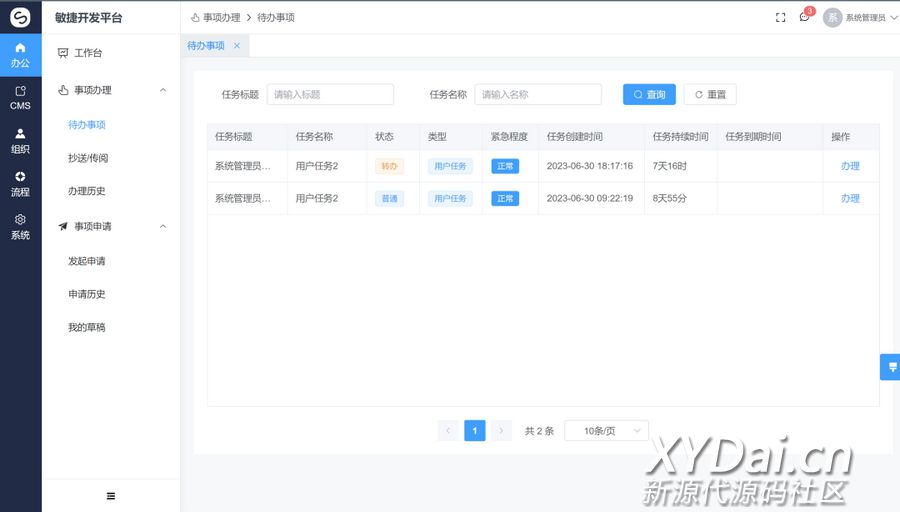Image resolution: width=900 pixels, height=512 pixels.
Task: Open the 流程 workflow icon
Action: coord(20,183)
